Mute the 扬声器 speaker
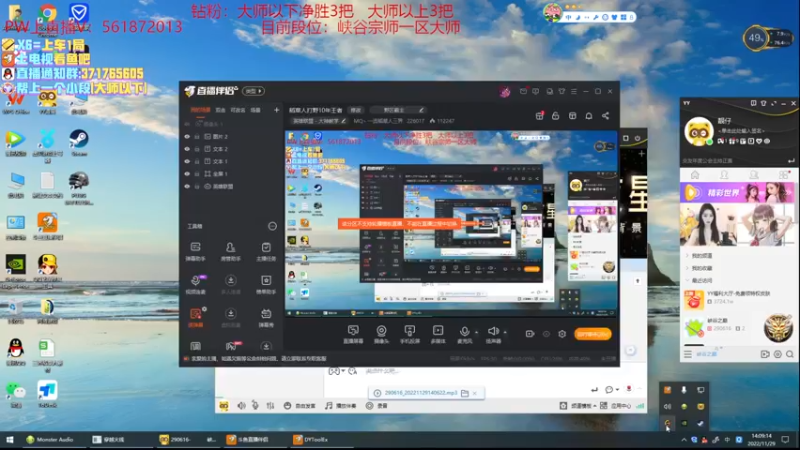The width and height of the screenshot is (800, 450). click(x=493, y=334)
